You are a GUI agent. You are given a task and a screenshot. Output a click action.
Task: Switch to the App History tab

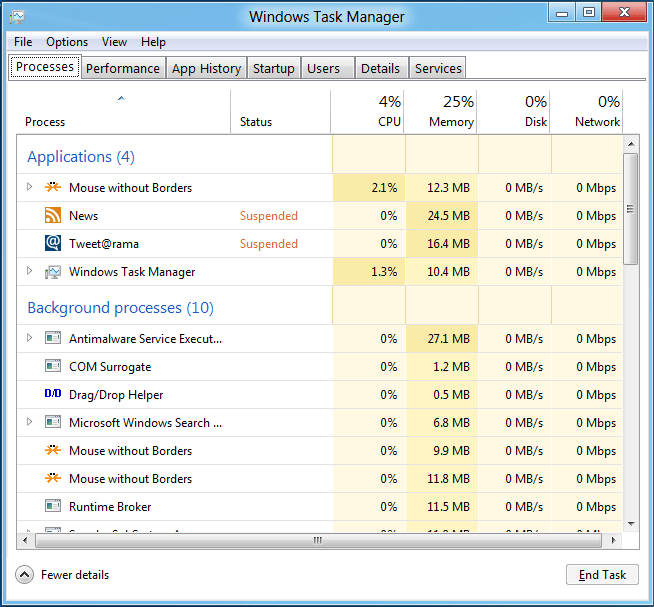(206, 68)
